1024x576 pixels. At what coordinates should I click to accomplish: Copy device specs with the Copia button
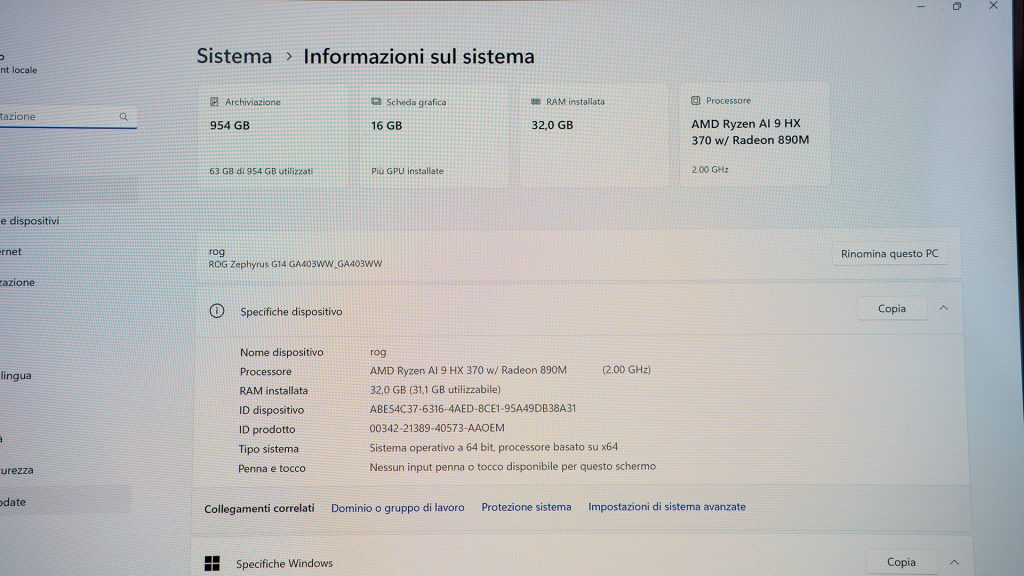(892, 308)
